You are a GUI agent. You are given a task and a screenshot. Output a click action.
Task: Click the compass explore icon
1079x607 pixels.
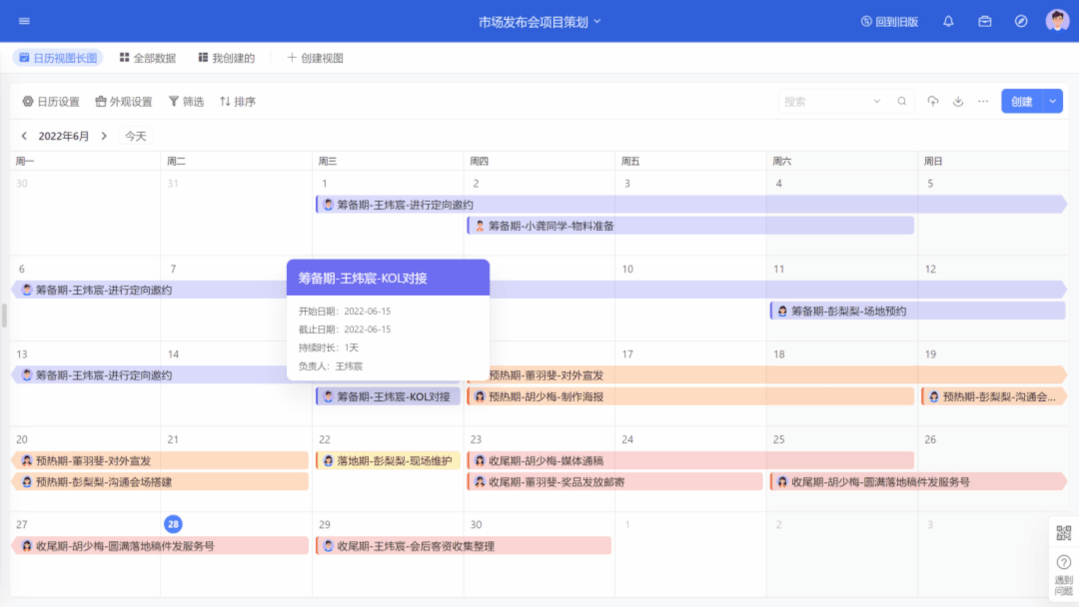pos(1021,21)
